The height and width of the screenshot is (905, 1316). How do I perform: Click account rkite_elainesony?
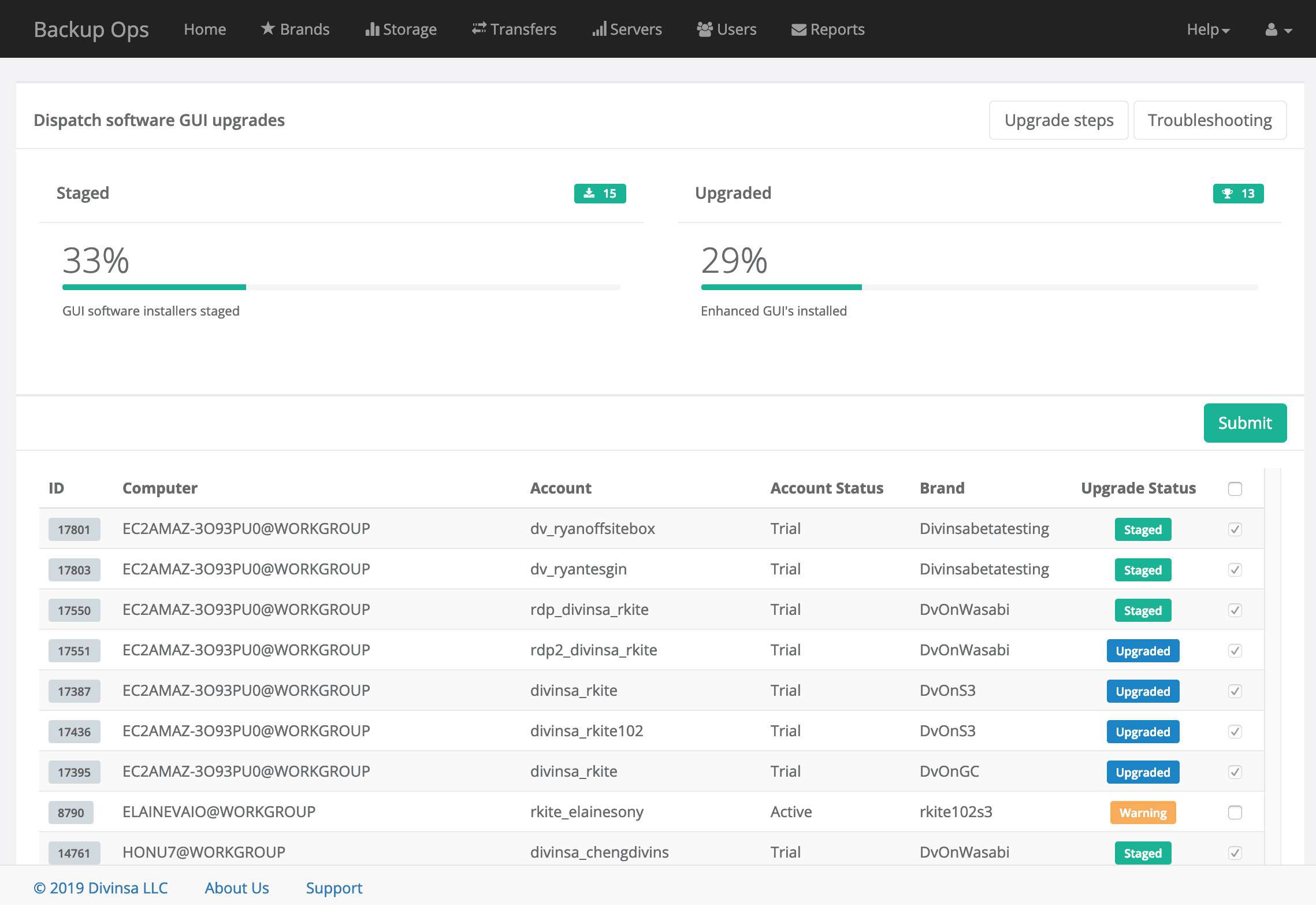coord(587,812)
